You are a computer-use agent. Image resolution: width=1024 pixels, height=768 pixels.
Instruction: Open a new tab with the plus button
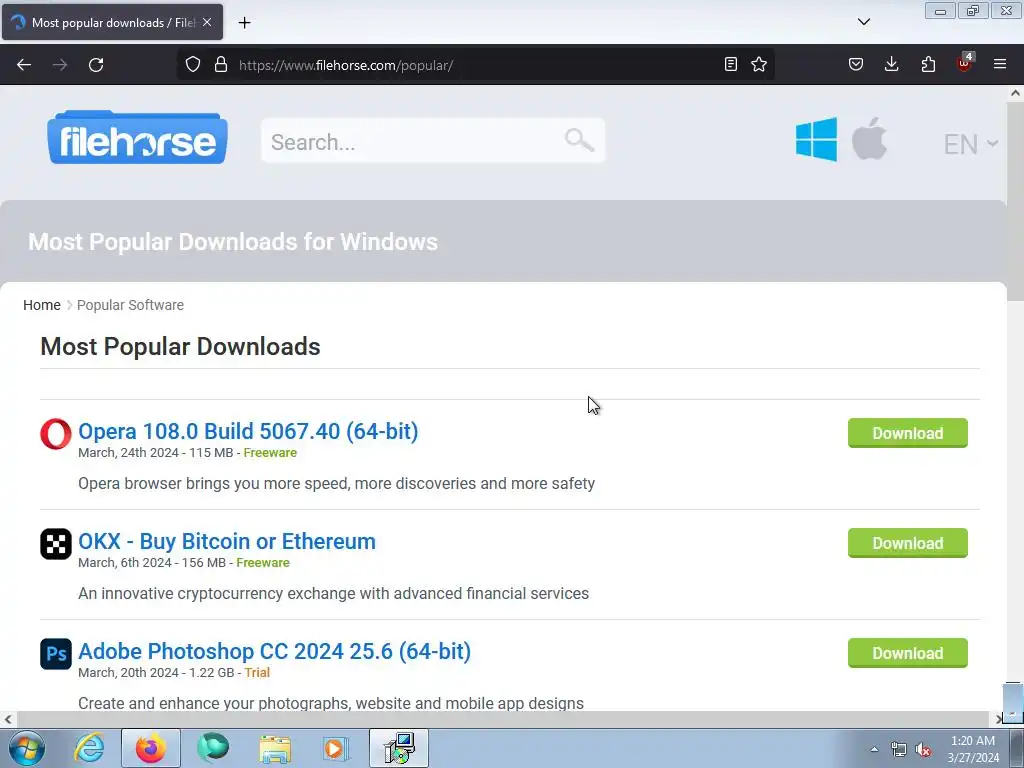[244, 23]
